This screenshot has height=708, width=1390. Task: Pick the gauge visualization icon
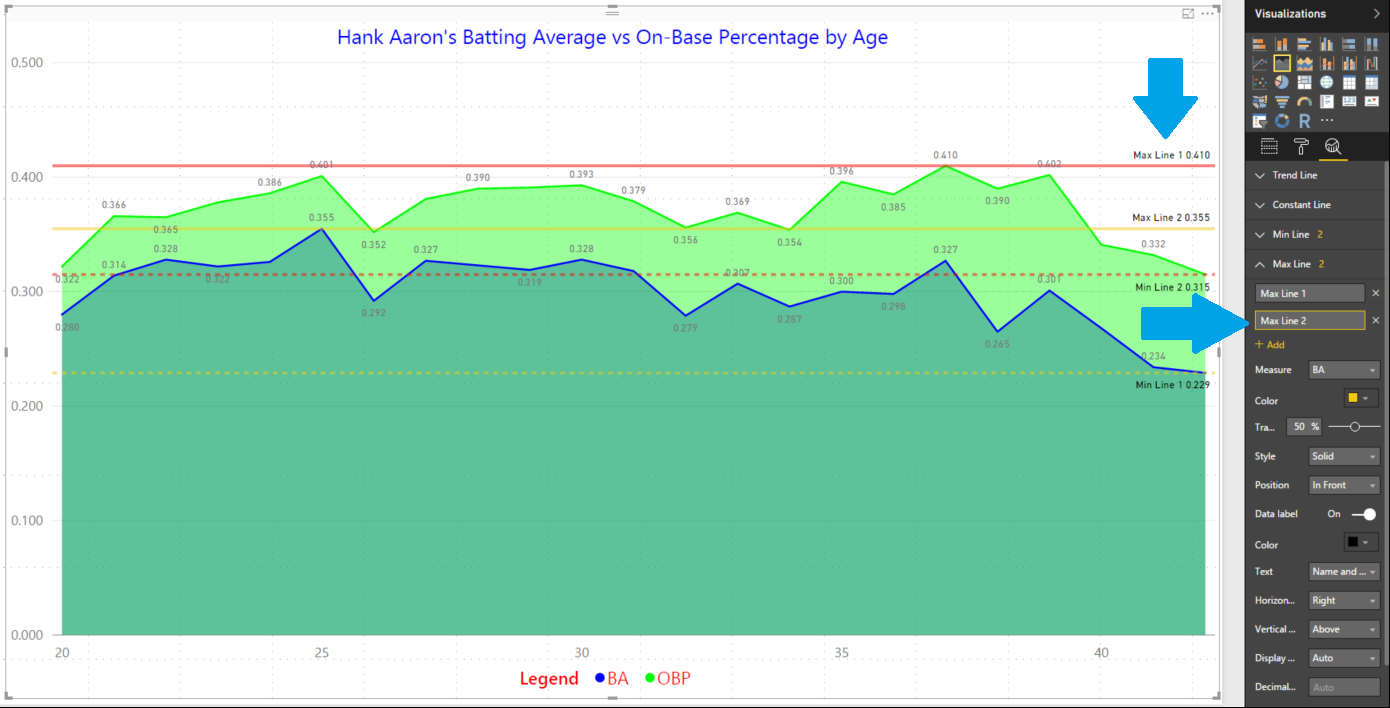(x=1304, y=101)
